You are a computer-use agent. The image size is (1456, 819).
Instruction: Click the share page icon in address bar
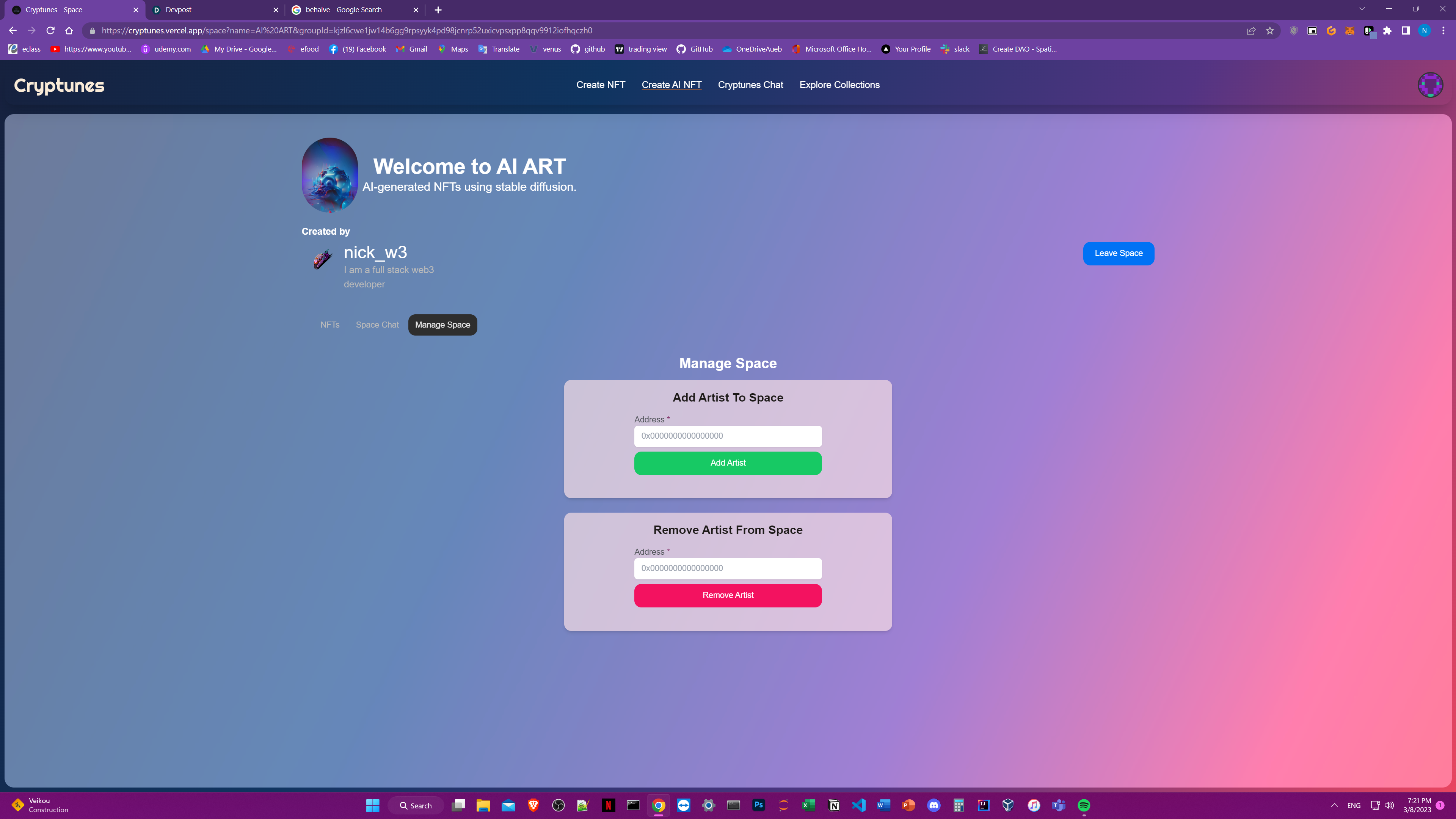click(x=1251, y=30)
